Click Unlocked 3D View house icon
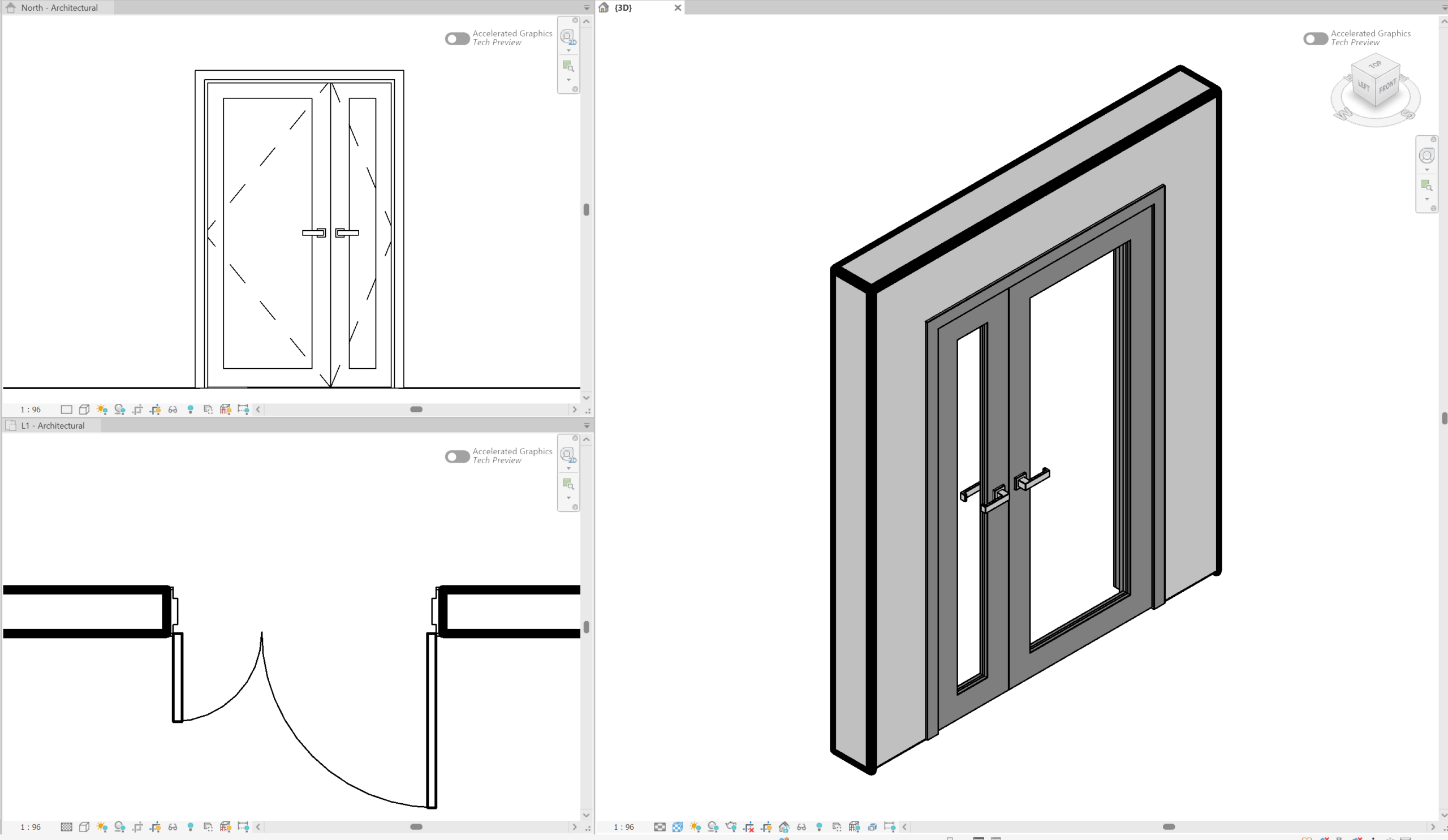 click(784, 827)
